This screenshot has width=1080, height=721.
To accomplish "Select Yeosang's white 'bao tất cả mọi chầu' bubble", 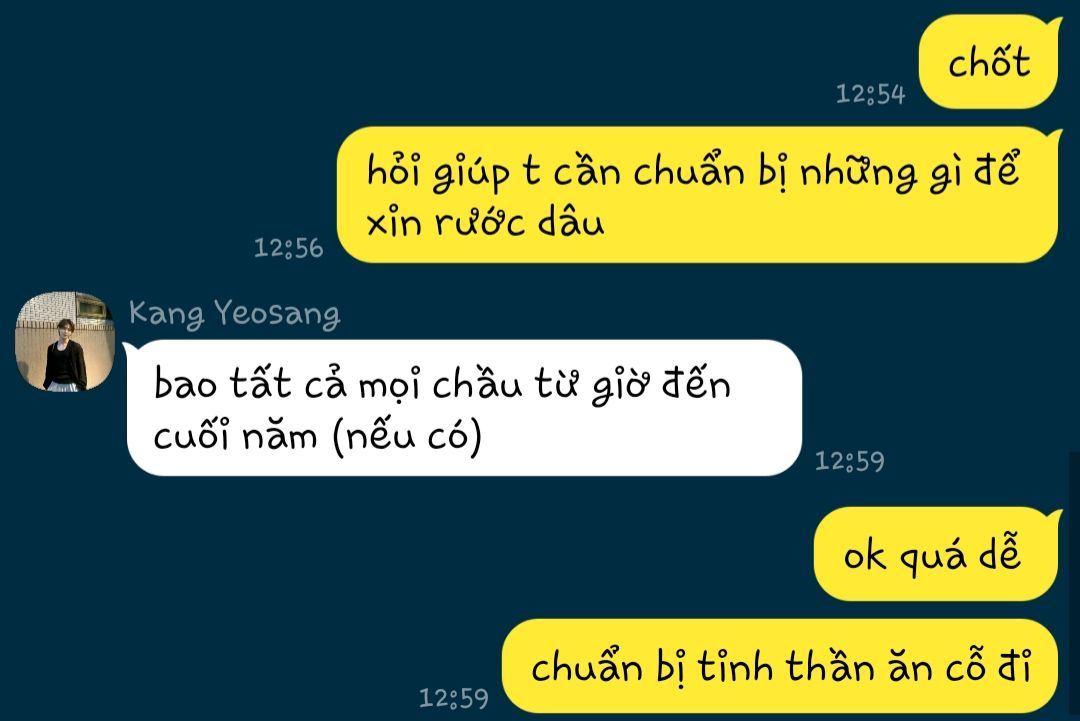I will 463,408.
